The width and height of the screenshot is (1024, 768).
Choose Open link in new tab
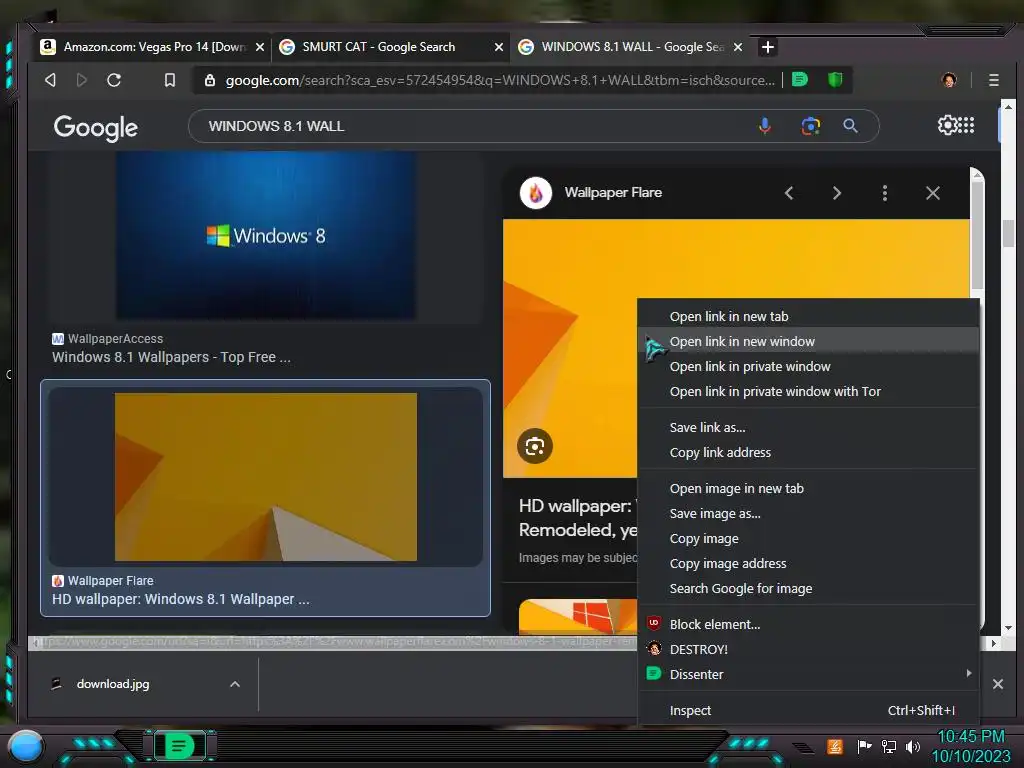pos(808,317)
